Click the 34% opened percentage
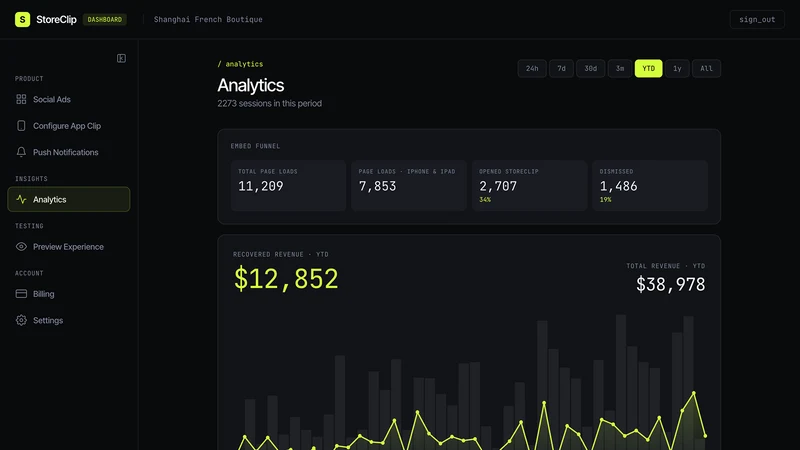The height and width of the screenshot is (450, 800). (485, 199)
